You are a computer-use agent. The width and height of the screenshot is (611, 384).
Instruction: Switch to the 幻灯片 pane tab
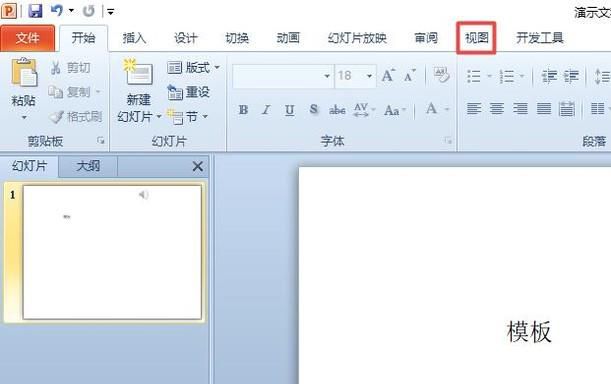pos(30,166)
